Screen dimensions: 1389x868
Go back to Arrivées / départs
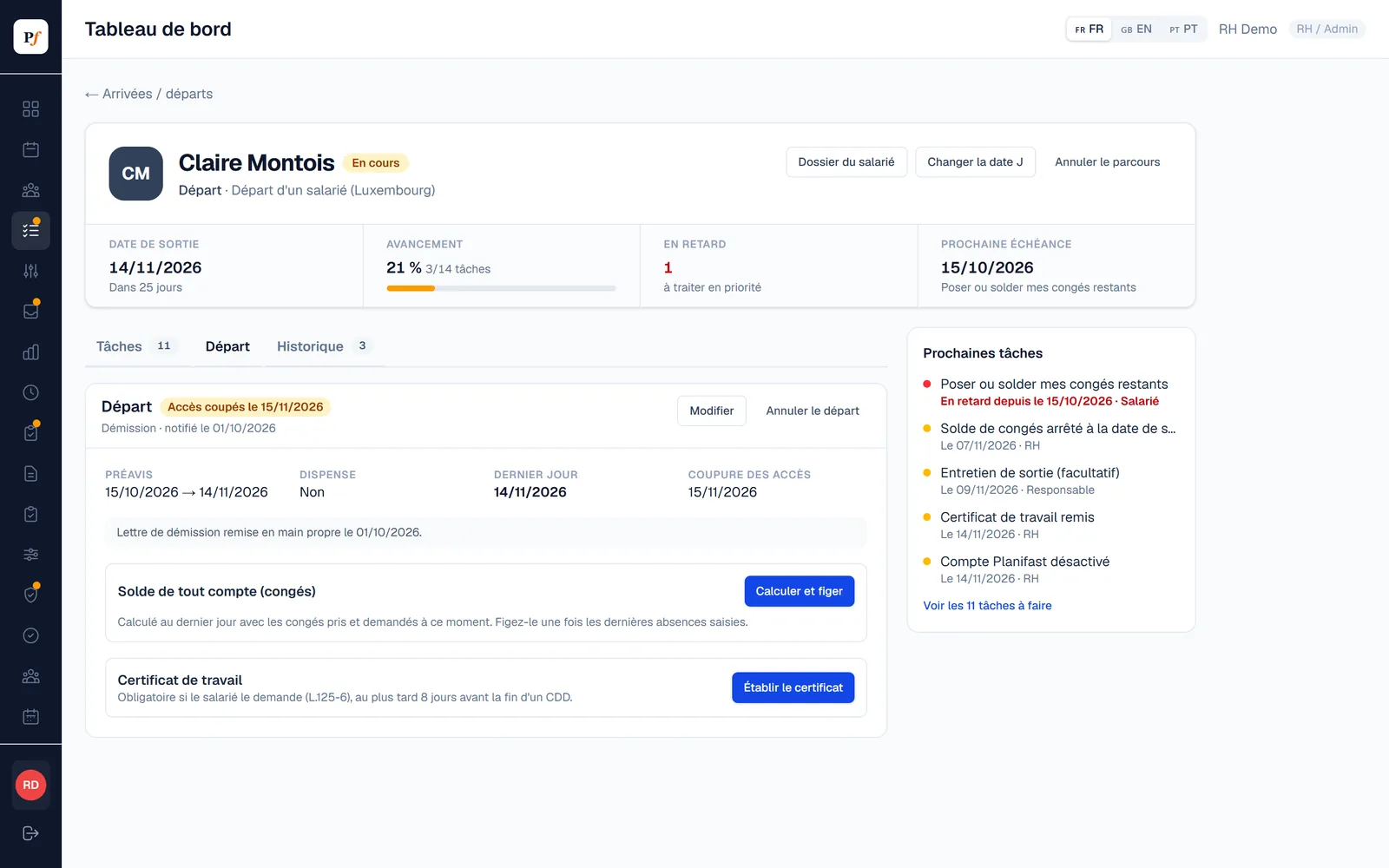pos(148,94)
